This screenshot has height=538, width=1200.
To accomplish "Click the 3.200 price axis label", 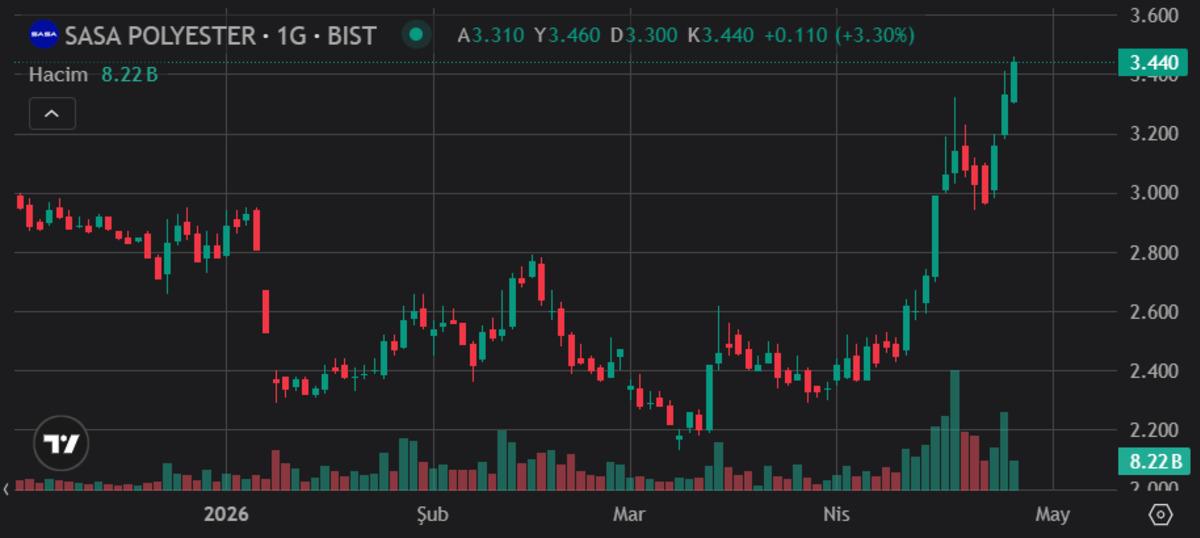I will 1153,134.
